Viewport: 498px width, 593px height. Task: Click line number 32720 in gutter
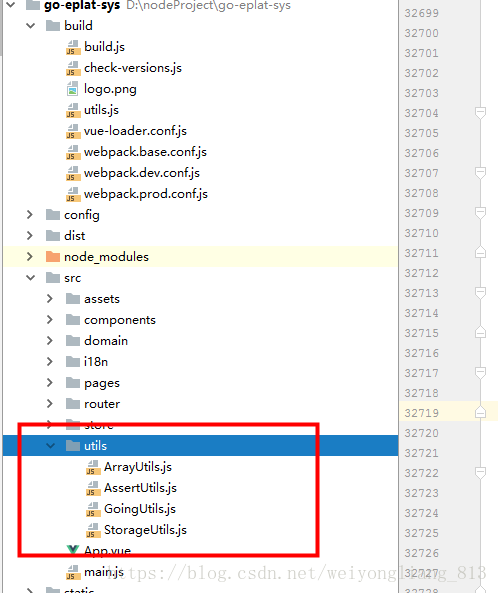click(421, 433)
